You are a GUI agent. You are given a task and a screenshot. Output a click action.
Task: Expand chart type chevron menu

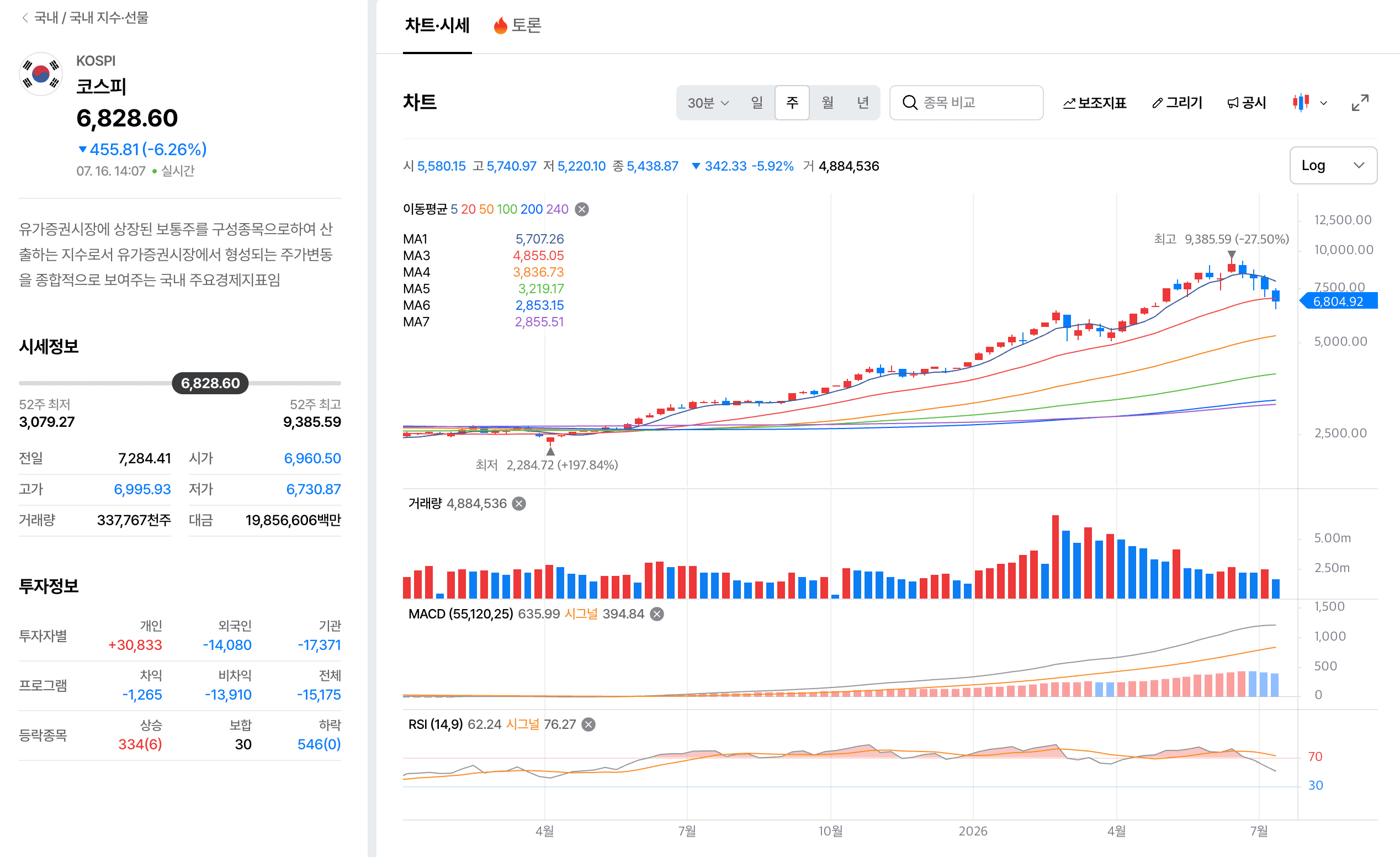point(1323,103)
